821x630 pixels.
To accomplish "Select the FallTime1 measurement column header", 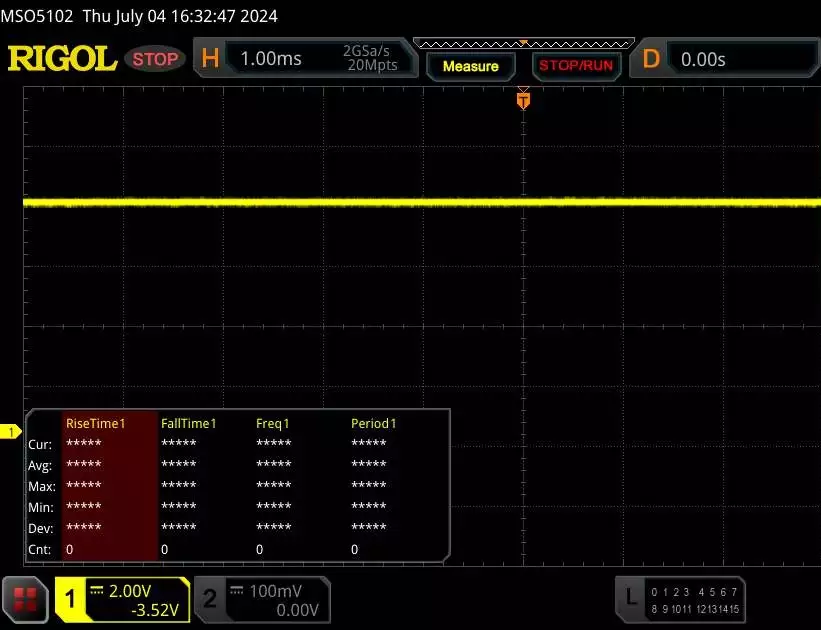I will pyautogui.click(x=188, y=423).
